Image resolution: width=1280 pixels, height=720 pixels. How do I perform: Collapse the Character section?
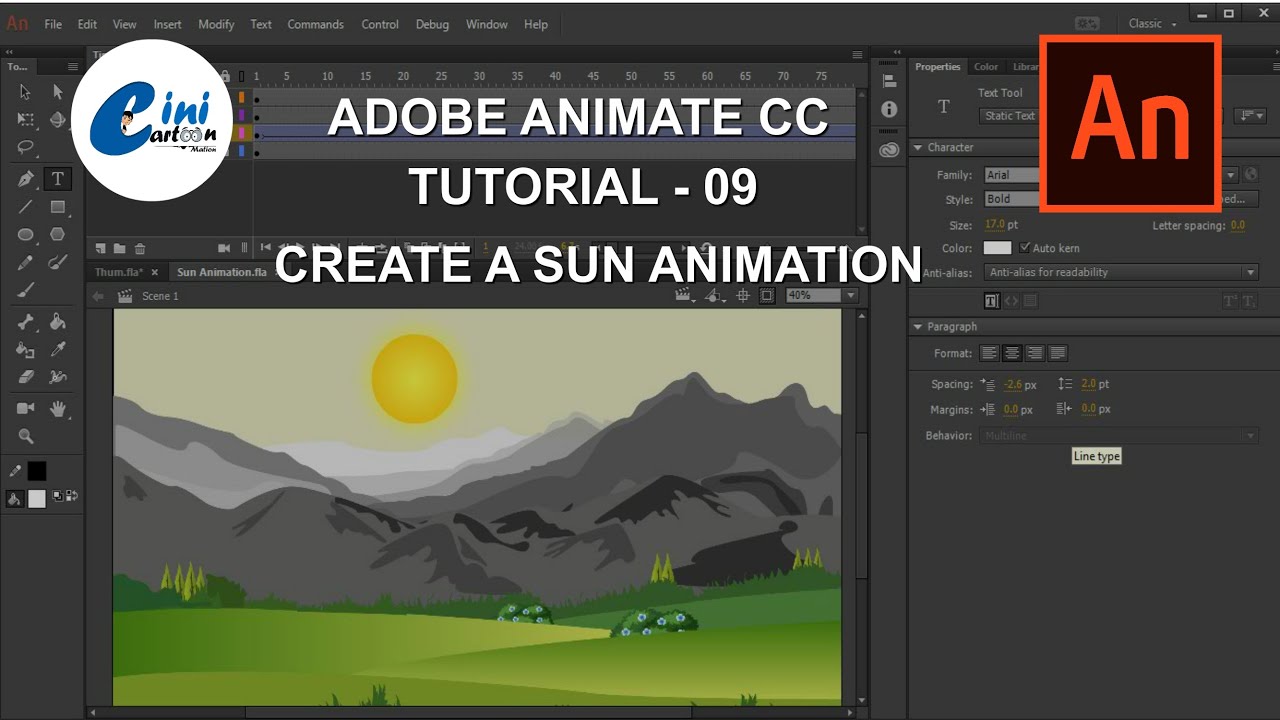click(x=918, y=147)
